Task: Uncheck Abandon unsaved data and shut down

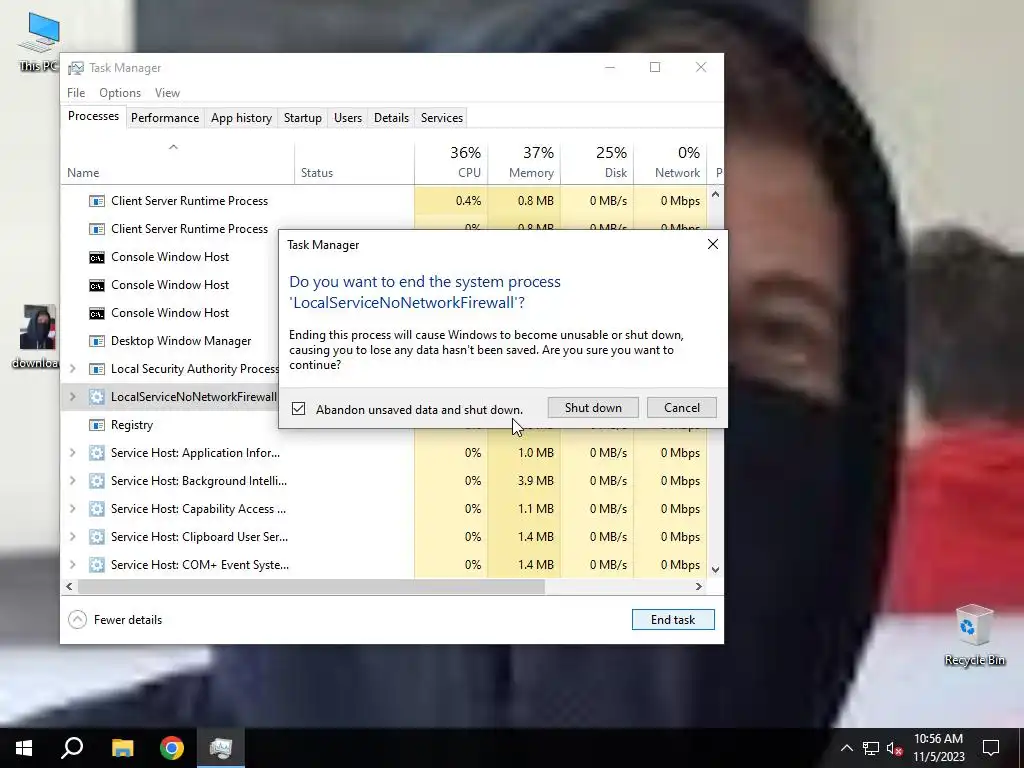Action: [x=298, y=409]
